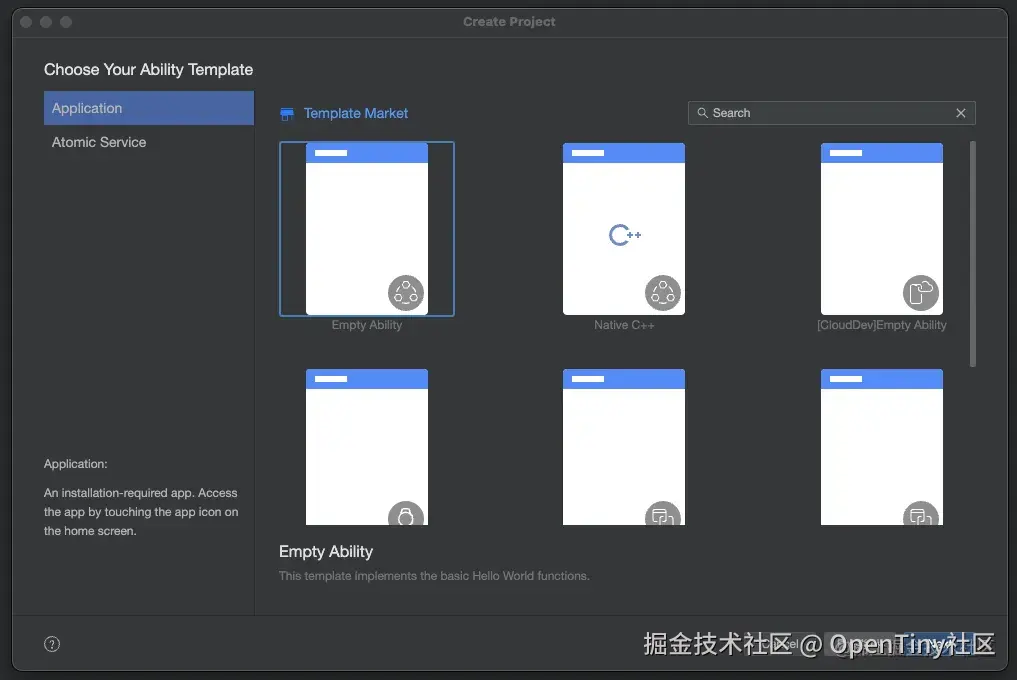
Task: Click the help question mark icon at bottom left
Action: pos(51,644)
